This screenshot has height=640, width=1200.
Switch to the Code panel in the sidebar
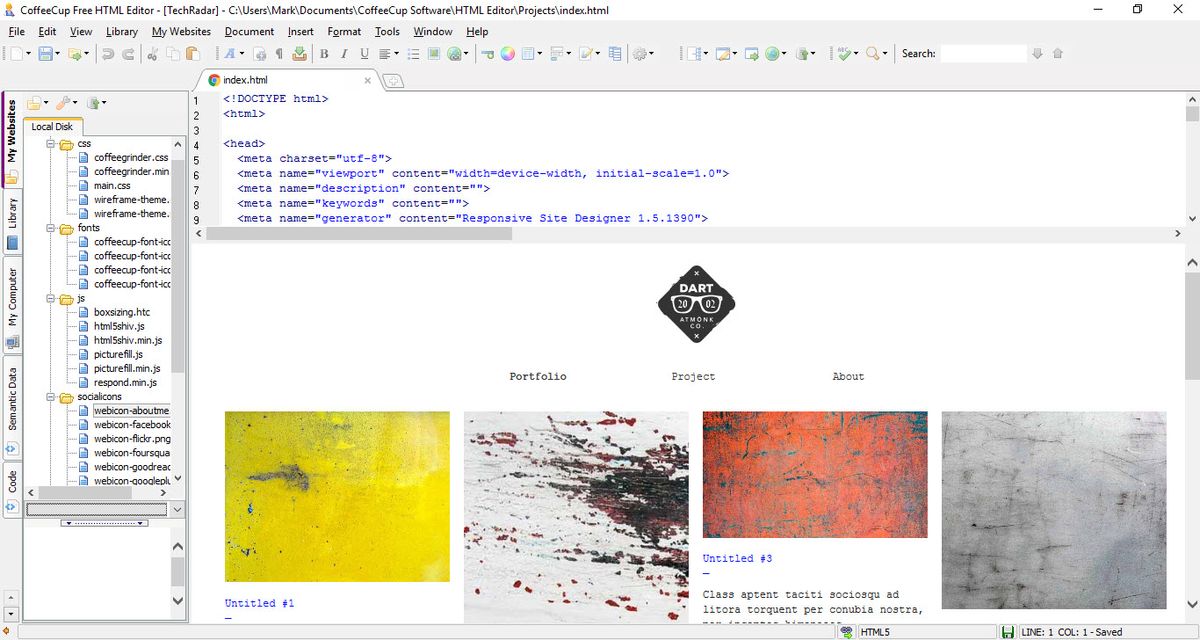pos(11,478)
